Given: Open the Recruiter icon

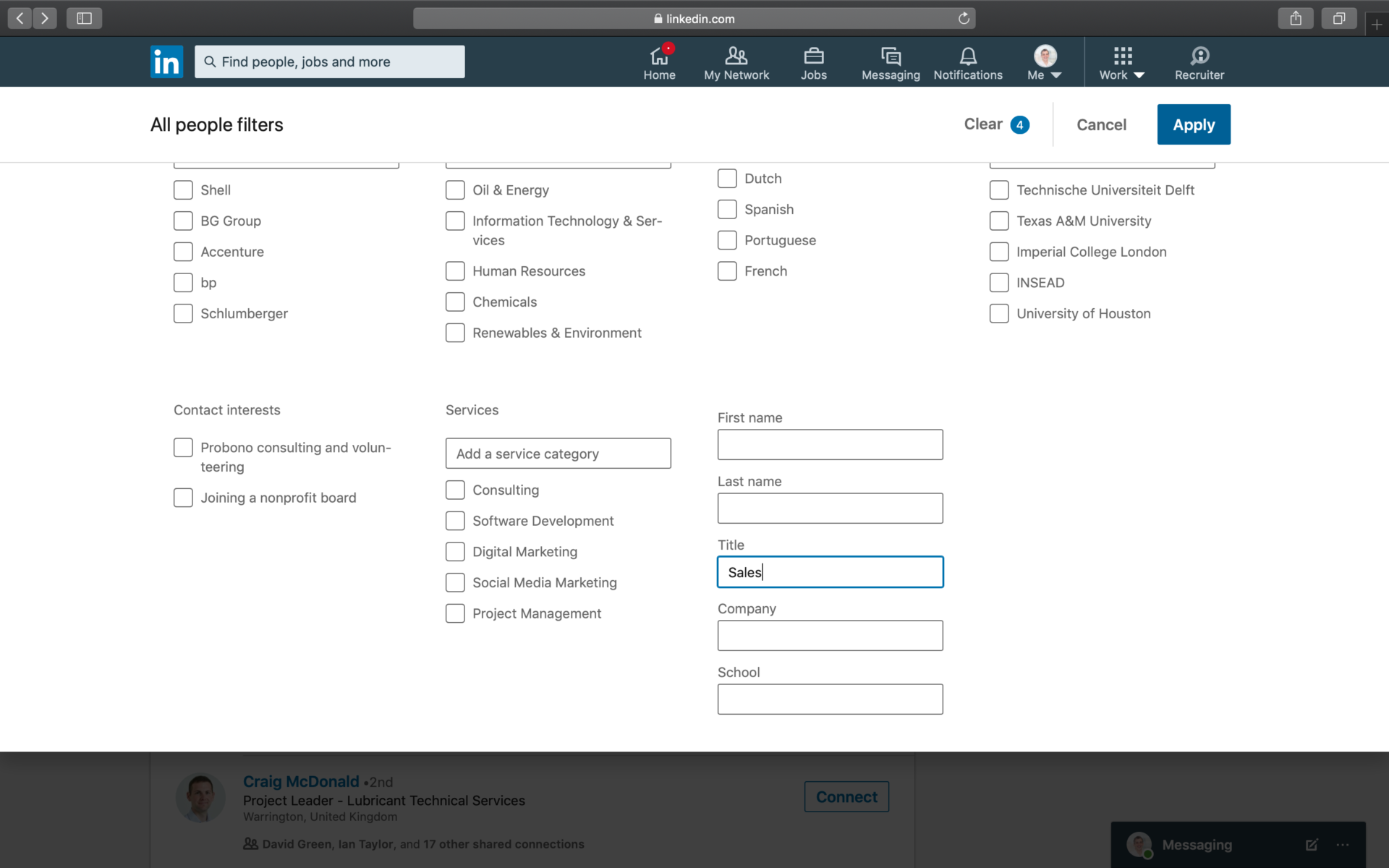Looking at the screenshot, I should point(1199,56).
